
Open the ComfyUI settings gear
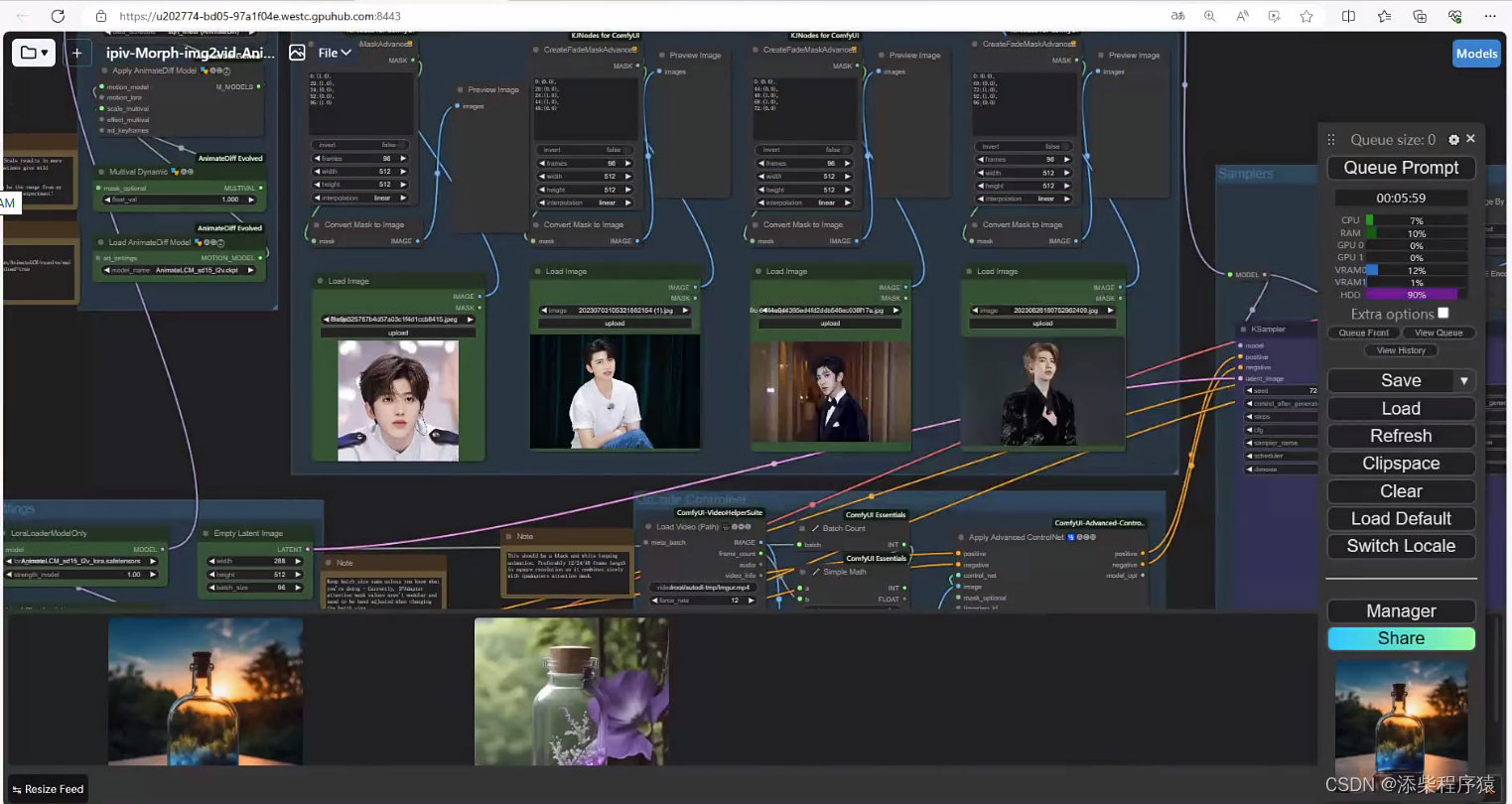pyautogui.click(x=1453, y=140)
